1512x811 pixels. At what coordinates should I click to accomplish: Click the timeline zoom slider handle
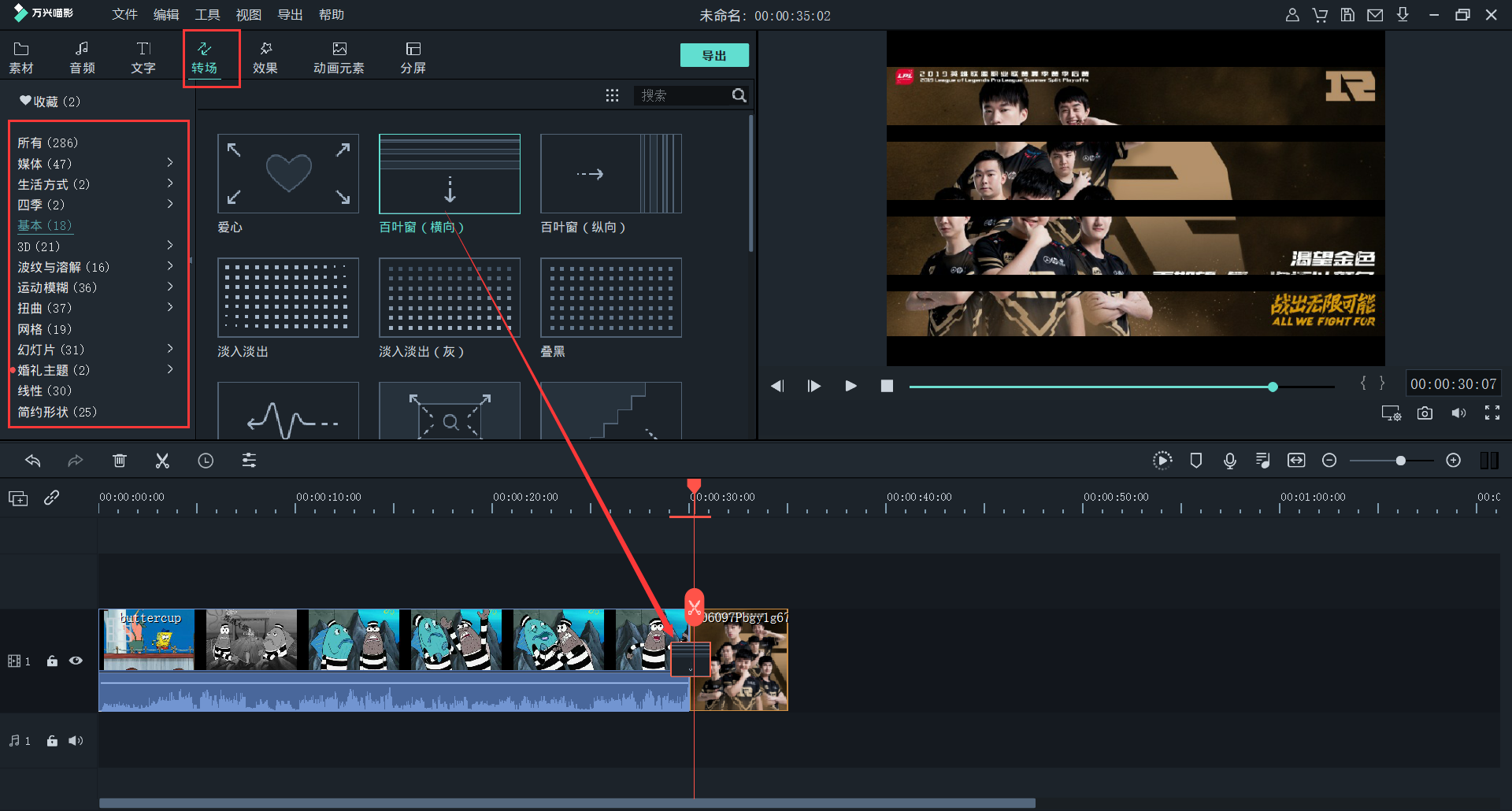coord(1400,461)
